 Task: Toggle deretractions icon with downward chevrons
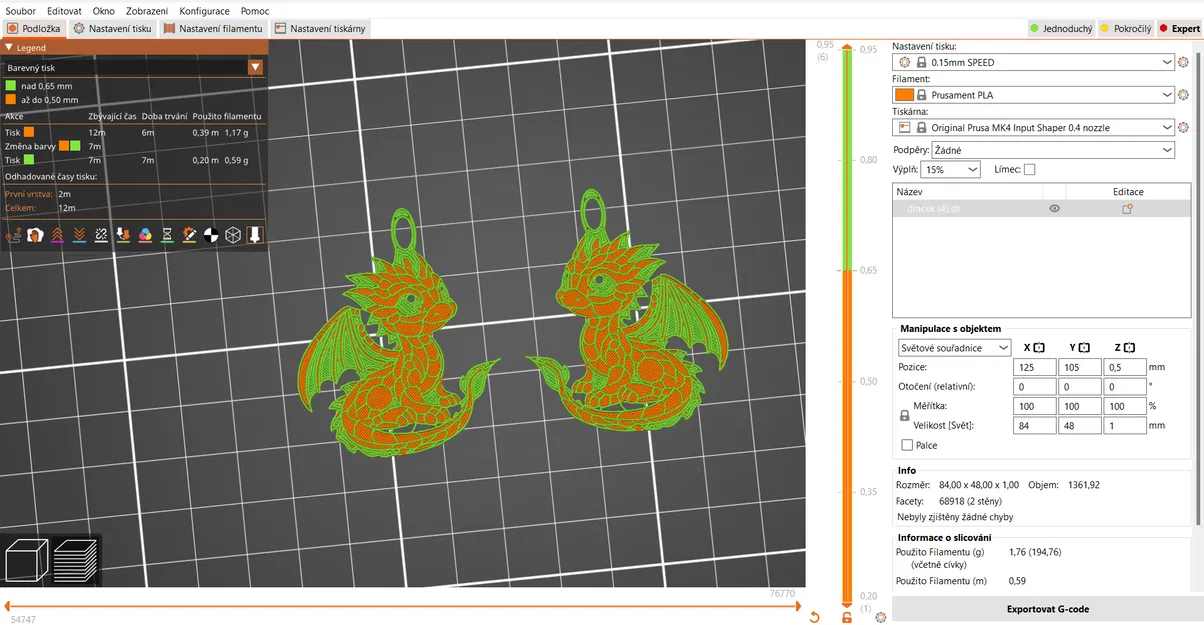[x=79, y=235]
